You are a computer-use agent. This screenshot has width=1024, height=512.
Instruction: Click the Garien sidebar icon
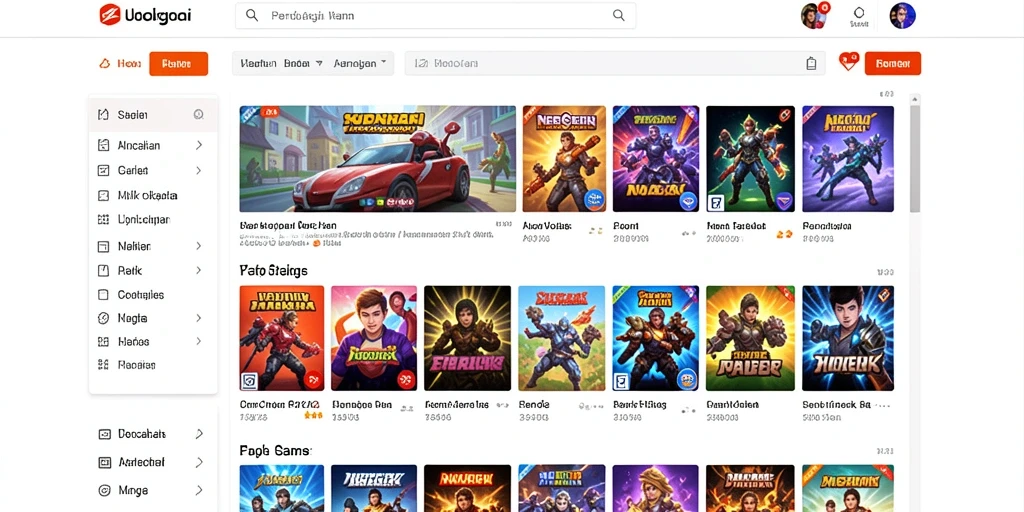click(x=103, y=170)
